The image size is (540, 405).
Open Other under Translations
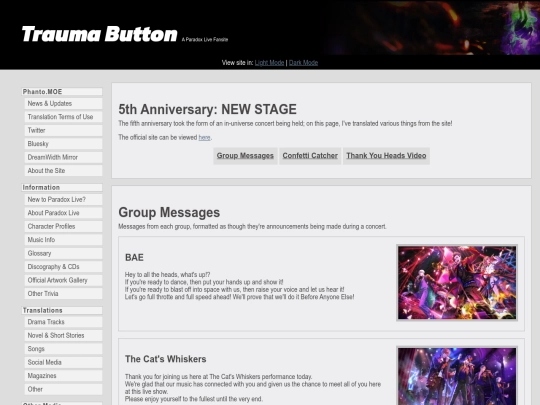(x=63, y=389)
